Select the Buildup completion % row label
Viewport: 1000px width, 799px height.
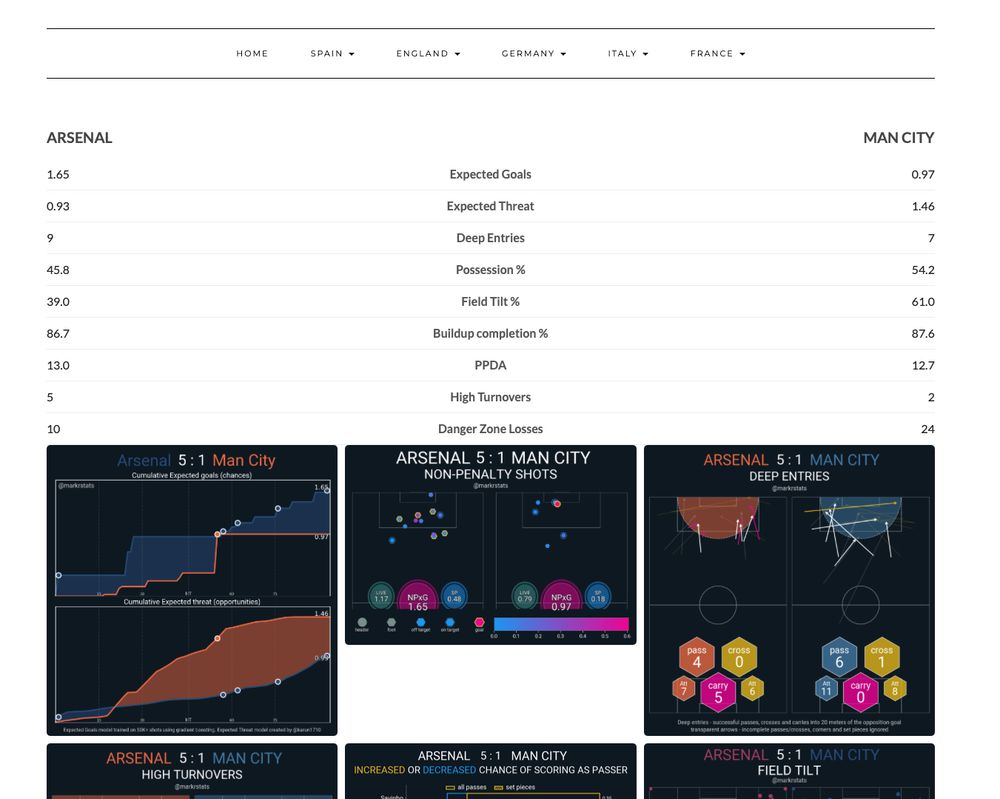[x=490, y=334]
